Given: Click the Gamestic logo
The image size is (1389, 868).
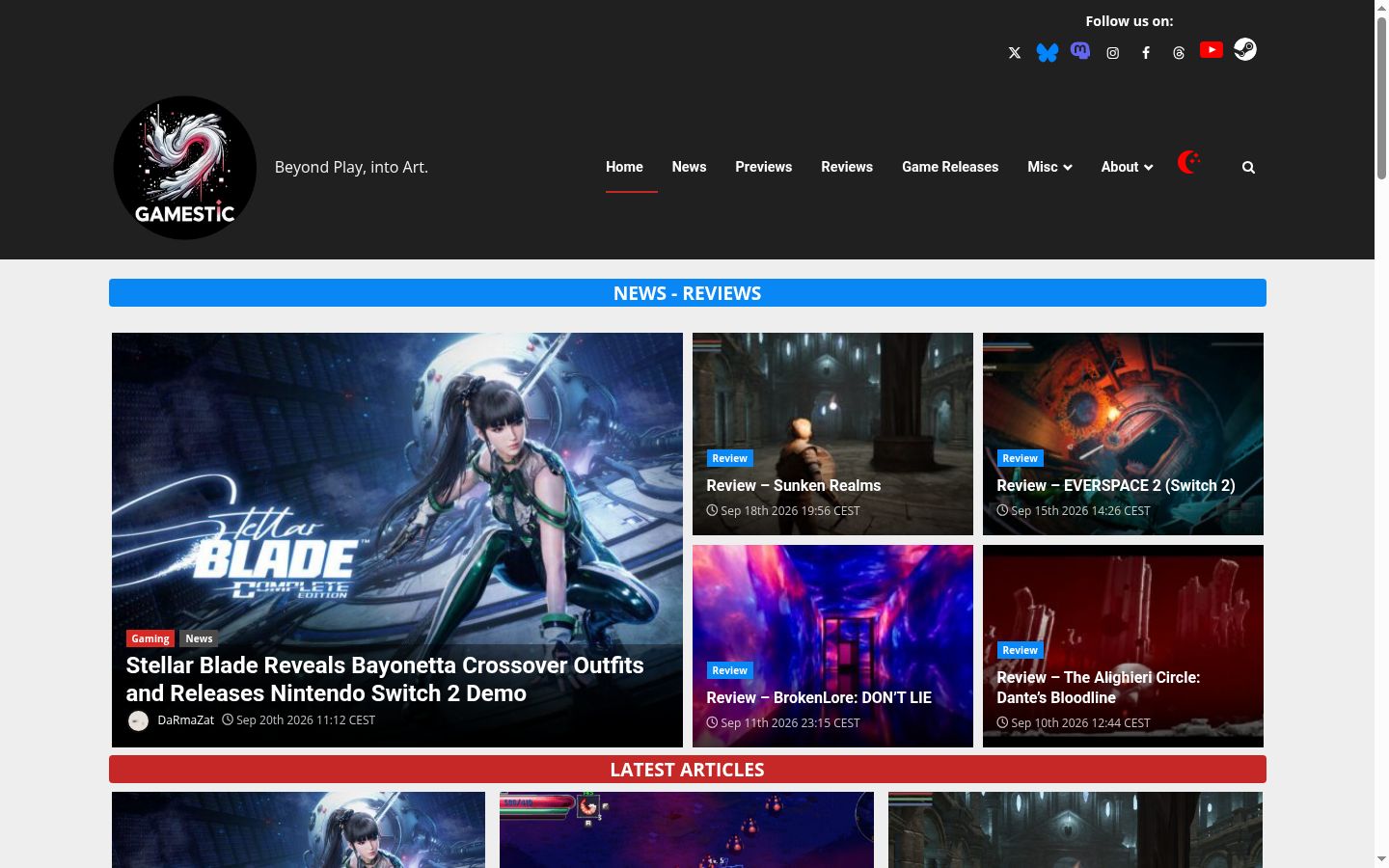Looking at the screenshot, I should point(185,168).
